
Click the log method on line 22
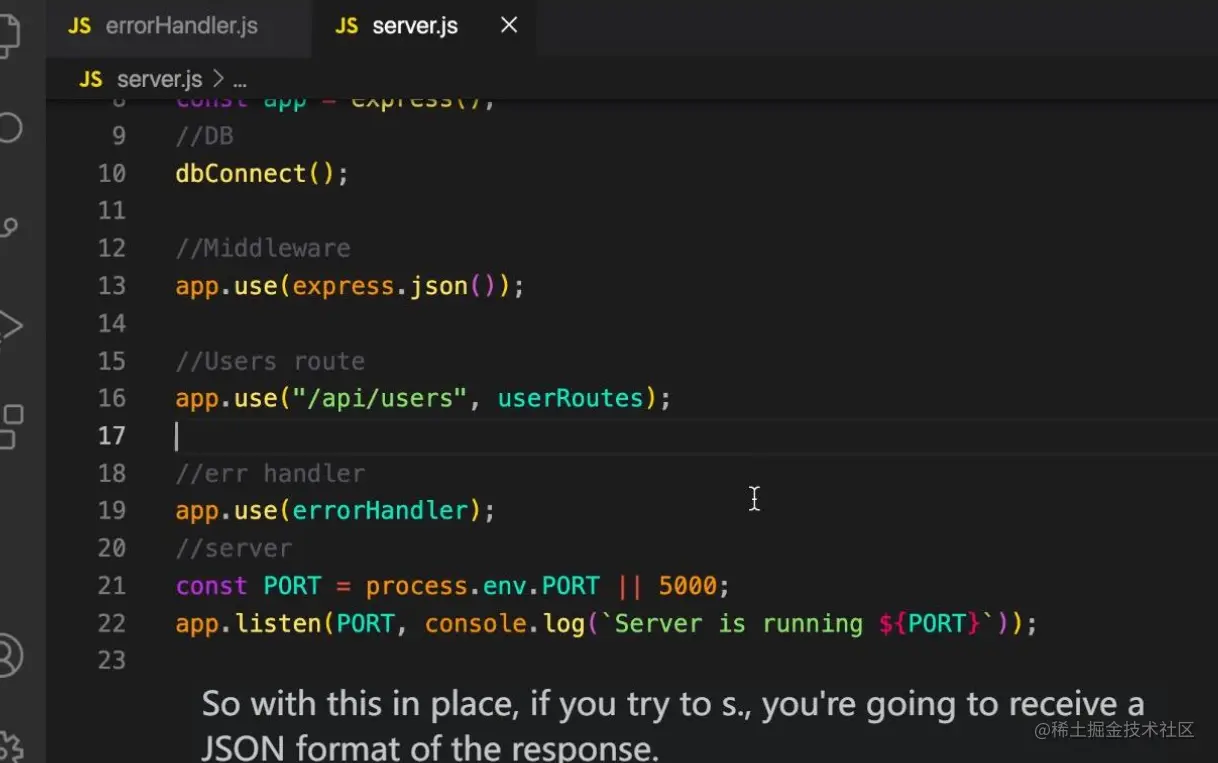[x=563, y=623]
